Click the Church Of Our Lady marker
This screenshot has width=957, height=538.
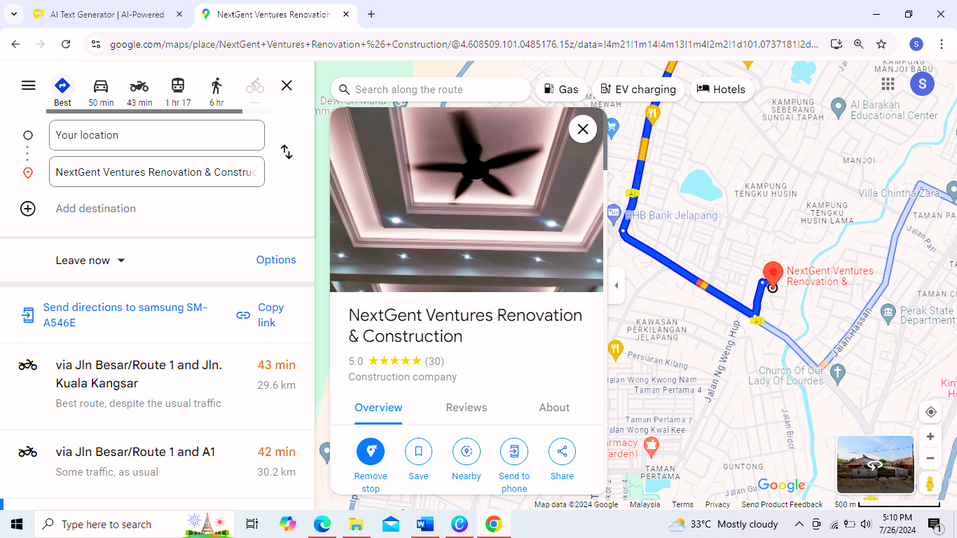838,373
